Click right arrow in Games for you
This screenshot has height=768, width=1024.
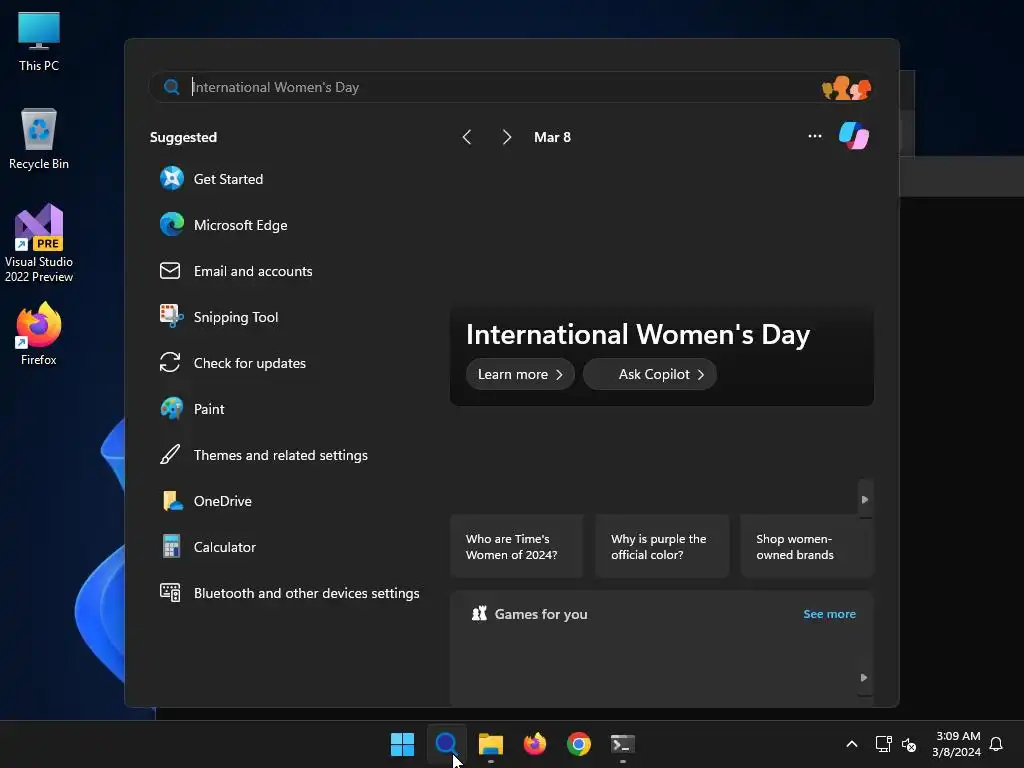(864, 678)
